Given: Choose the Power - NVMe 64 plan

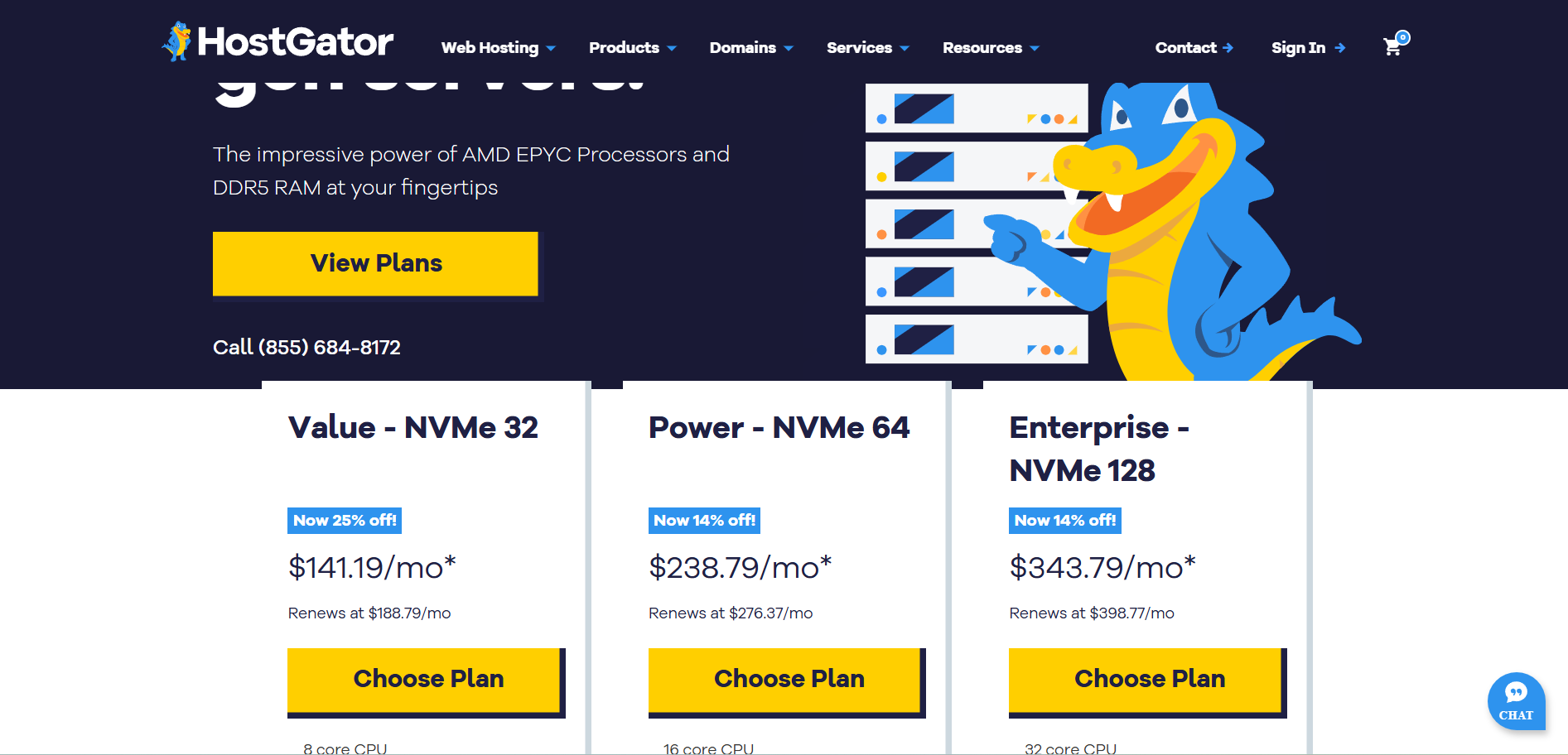Looking at the screenshot, I should [x=786, y=680].
